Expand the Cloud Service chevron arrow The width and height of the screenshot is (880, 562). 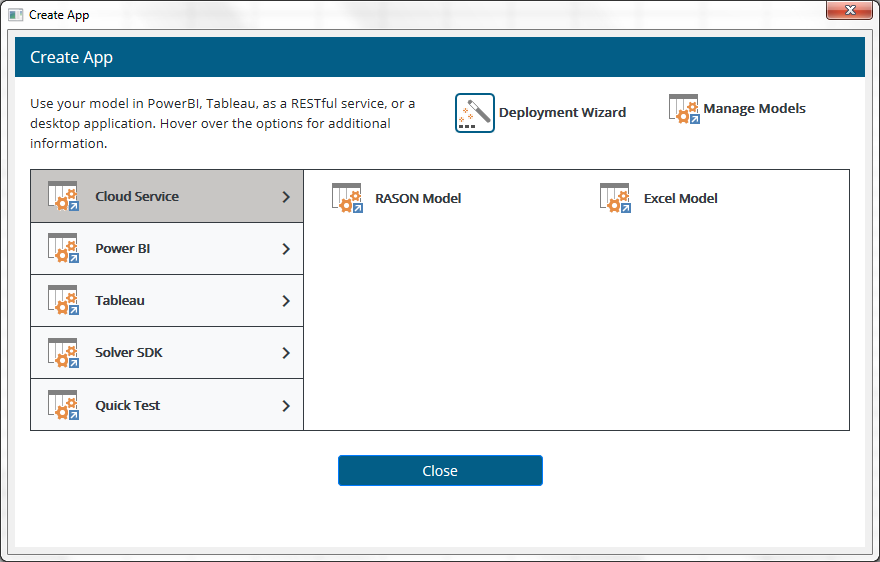(286, 197)
